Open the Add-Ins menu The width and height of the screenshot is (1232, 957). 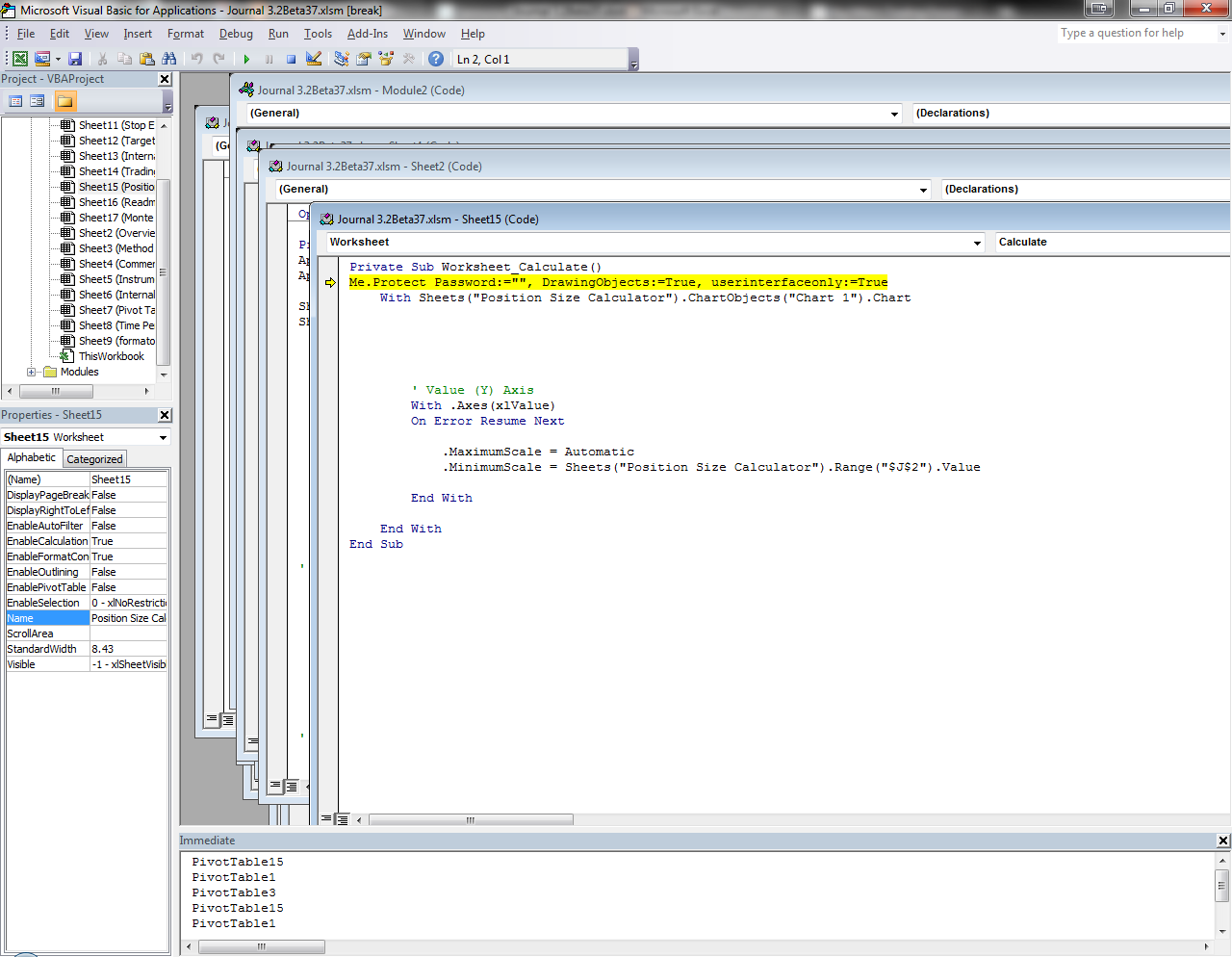[x=368, y=34]
